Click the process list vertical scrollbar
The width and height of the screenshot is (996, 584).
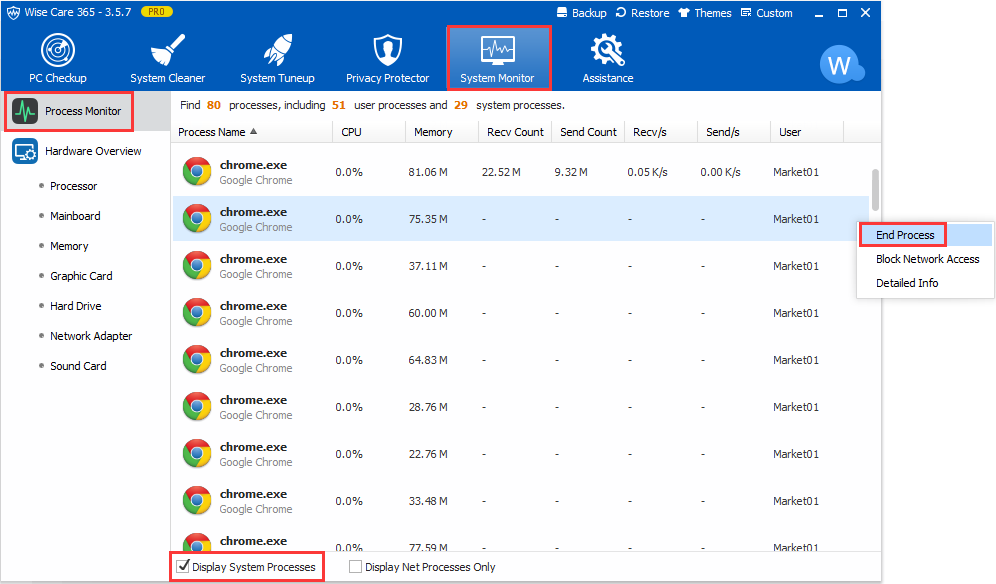pos(875,189)
